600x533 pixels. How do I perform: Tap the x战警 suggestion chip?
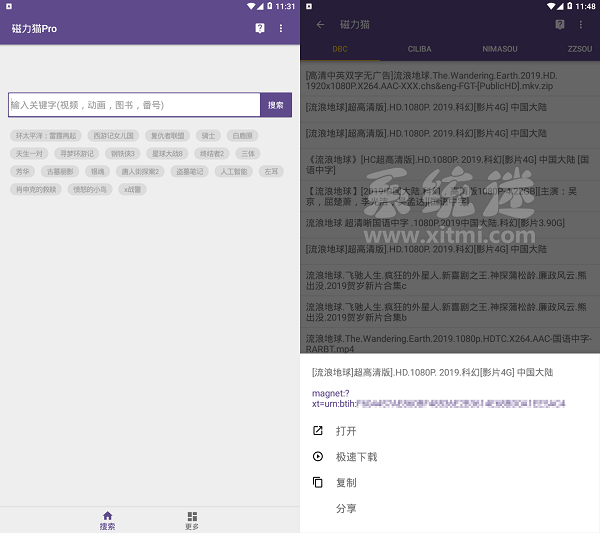coord(132,190)
